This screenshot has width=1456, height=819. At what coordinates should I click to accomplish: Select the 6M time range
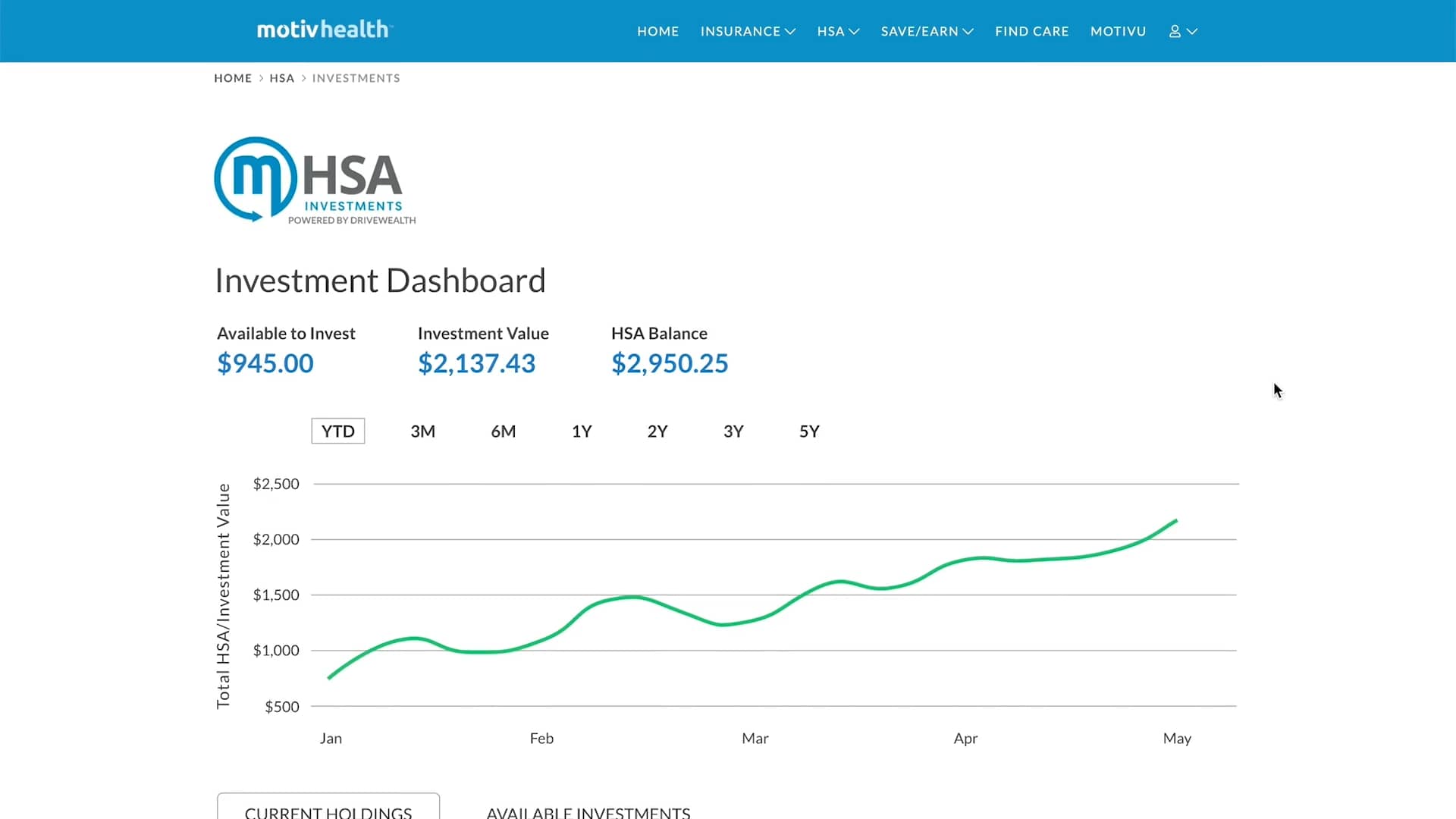point(503,431)
